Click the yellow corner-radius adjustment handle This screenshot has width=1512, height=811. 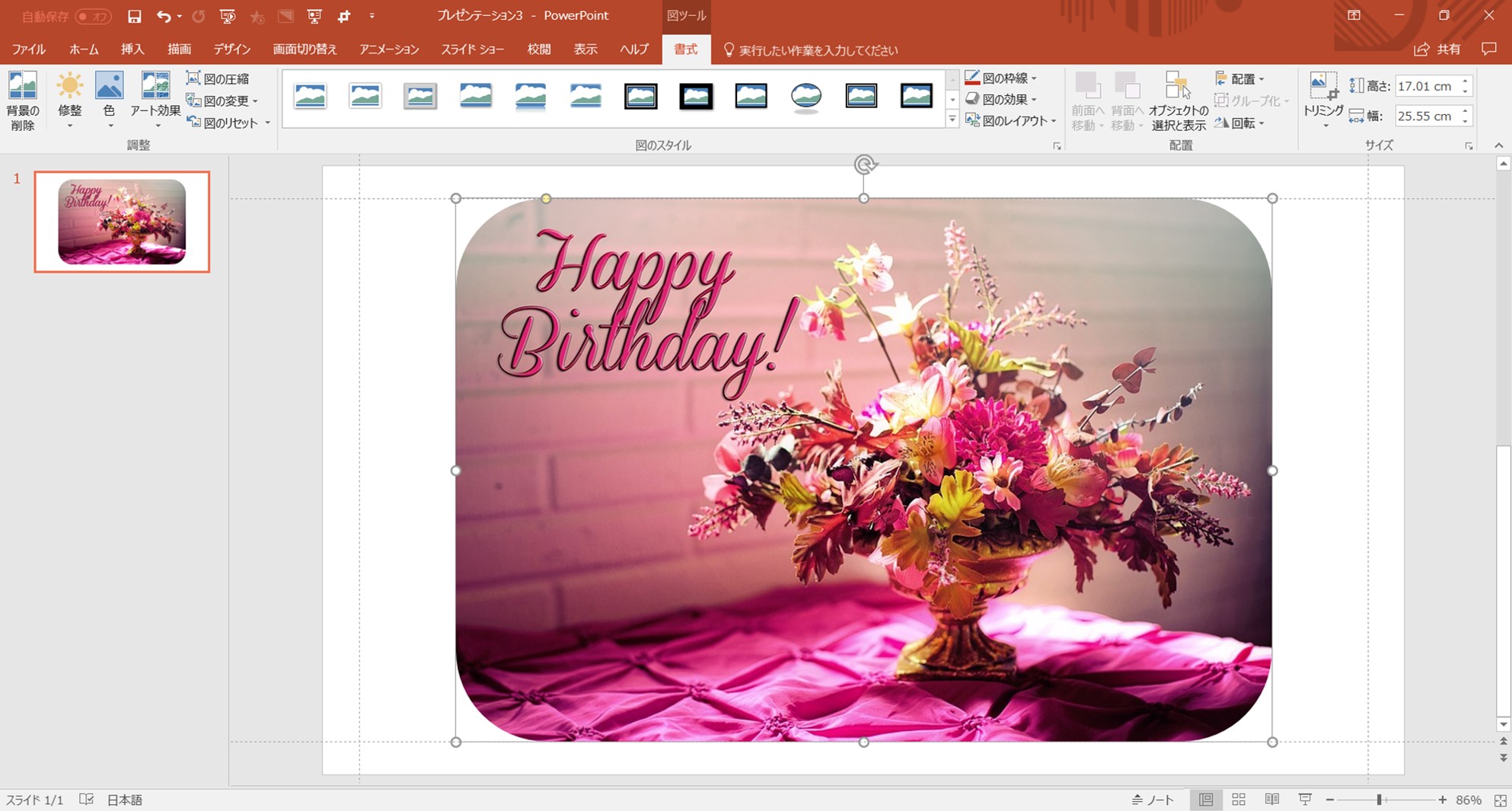(x=546, y=199)
